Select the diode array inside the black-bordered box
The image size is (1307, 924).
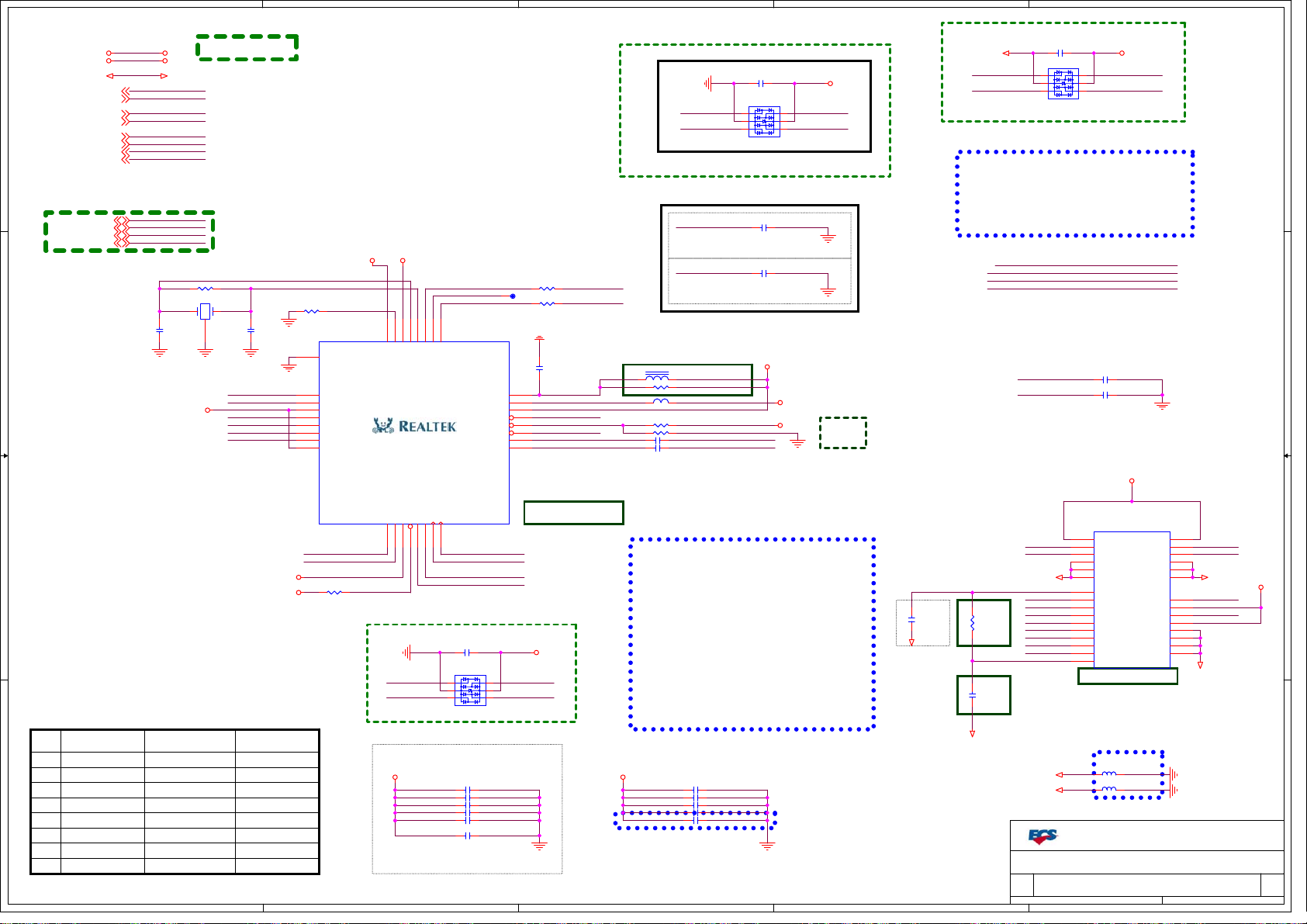pyautogui.click(x=764, y=122)
